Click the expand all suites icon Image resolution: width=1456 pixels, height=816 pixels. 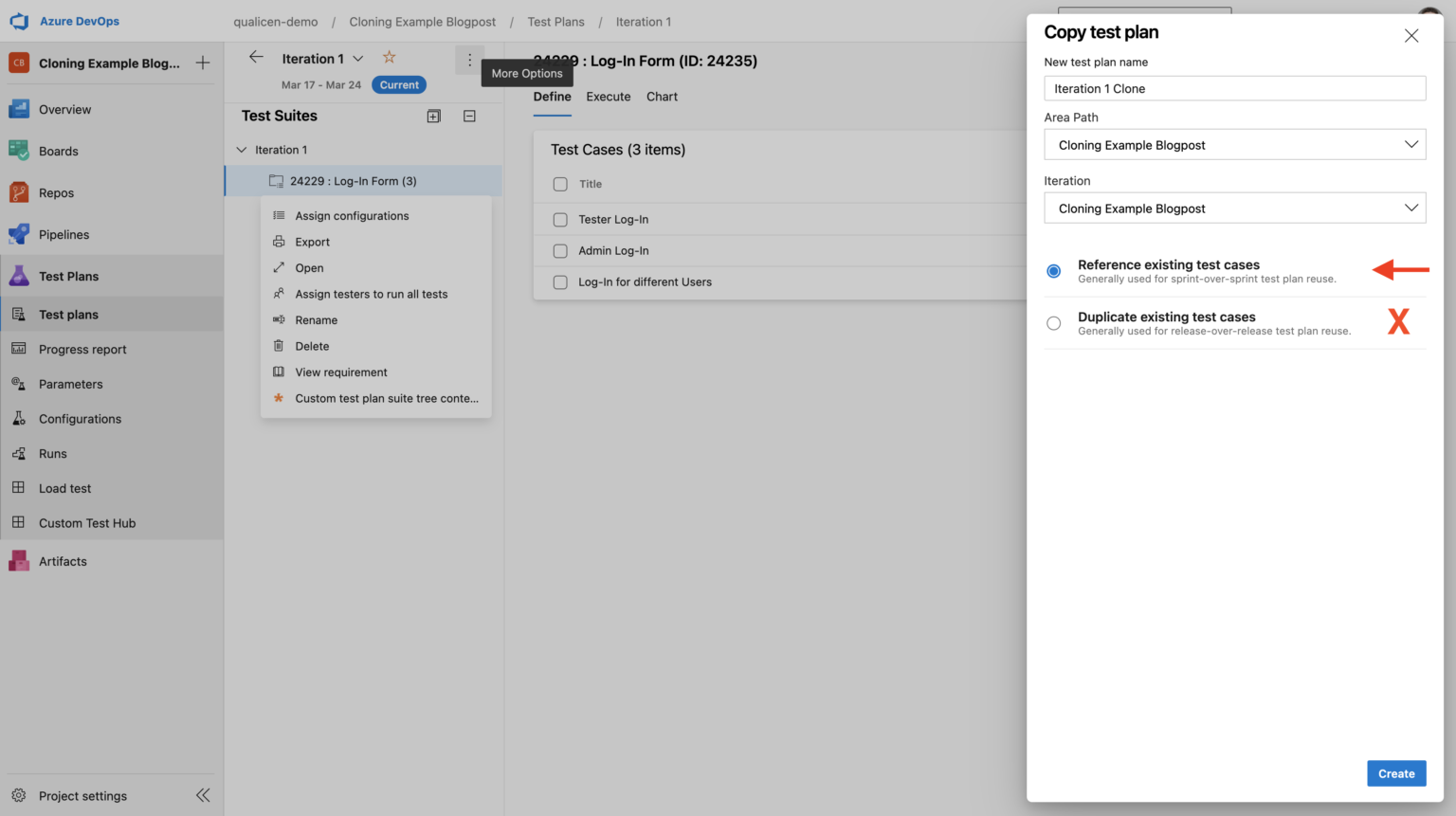point(434,116)
